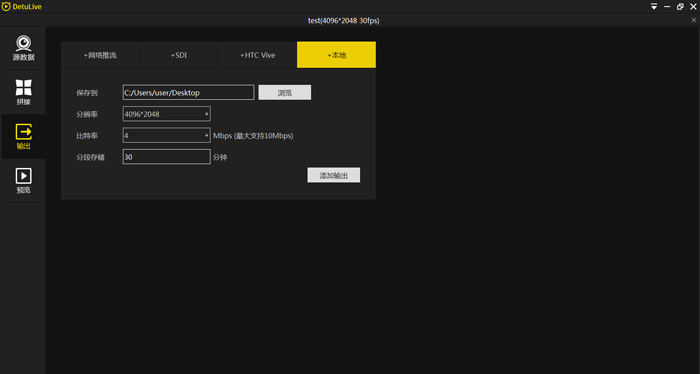Screen dimensions: 700x374
Task: Select the 输出 output sidebar icon
Action: point(23,136)
